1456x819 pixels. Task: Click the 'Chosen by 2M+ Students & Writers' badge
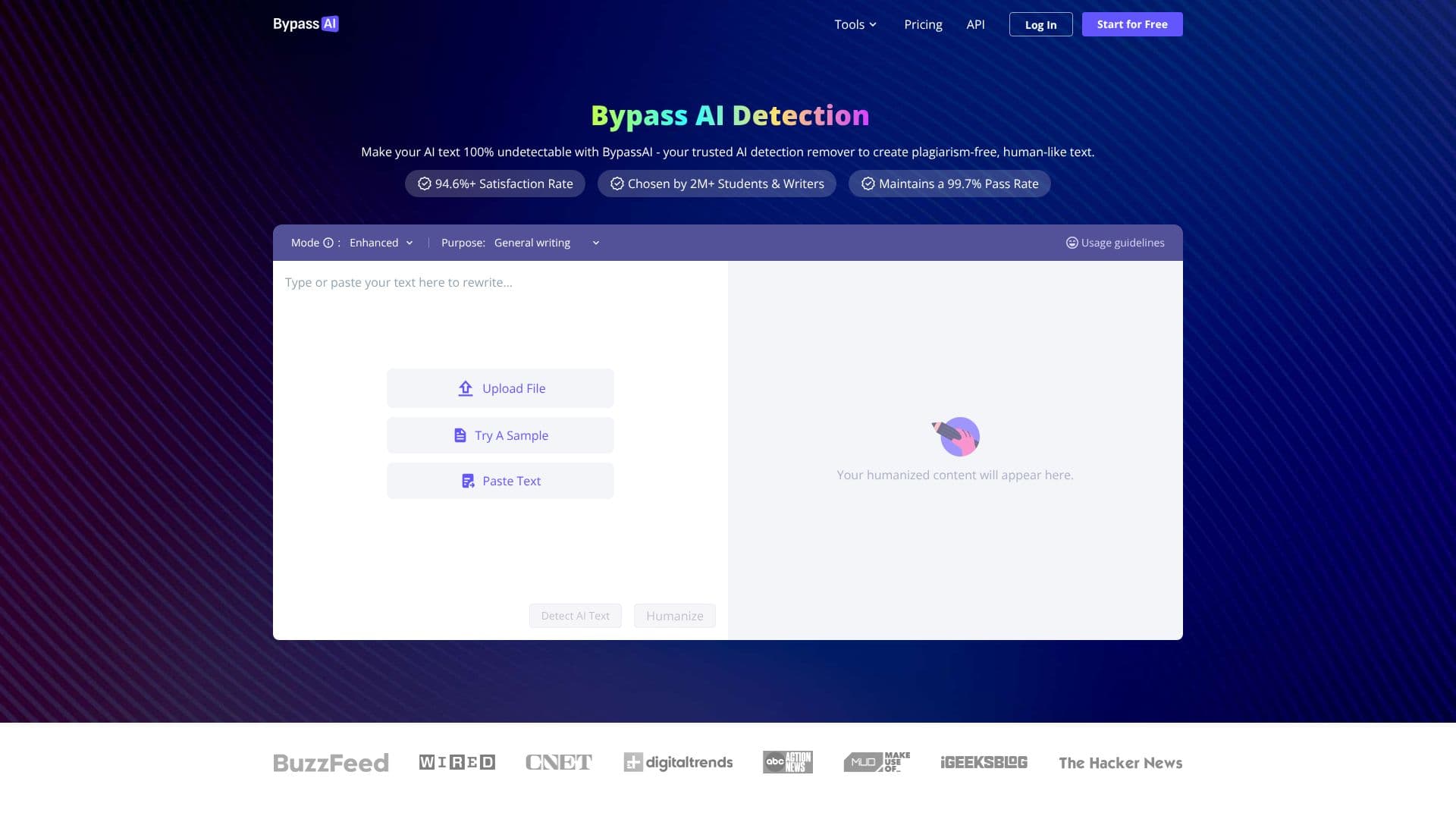pyautogui.click(x=717, y=184)
